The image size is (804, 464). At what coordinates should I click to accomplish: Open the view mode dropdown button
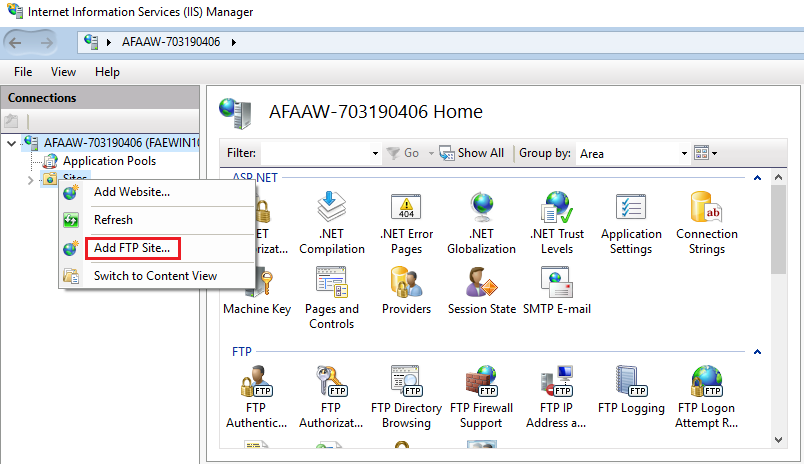tap(706, 153)
